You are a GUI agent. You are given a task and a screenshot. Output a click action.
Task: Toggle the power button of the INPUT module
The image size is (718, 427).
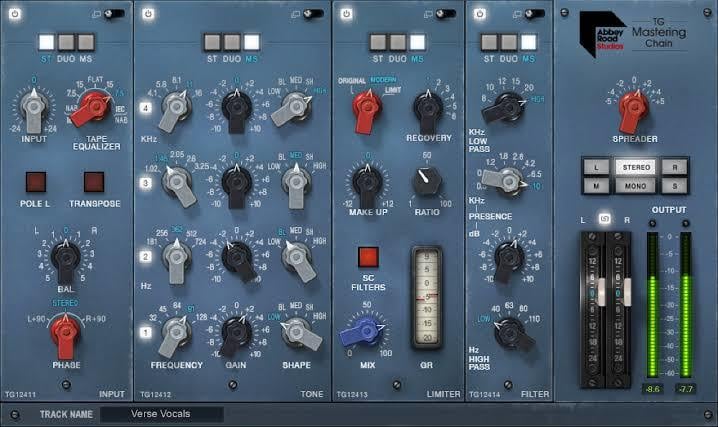pyautogui.click(x=15, y=14)
